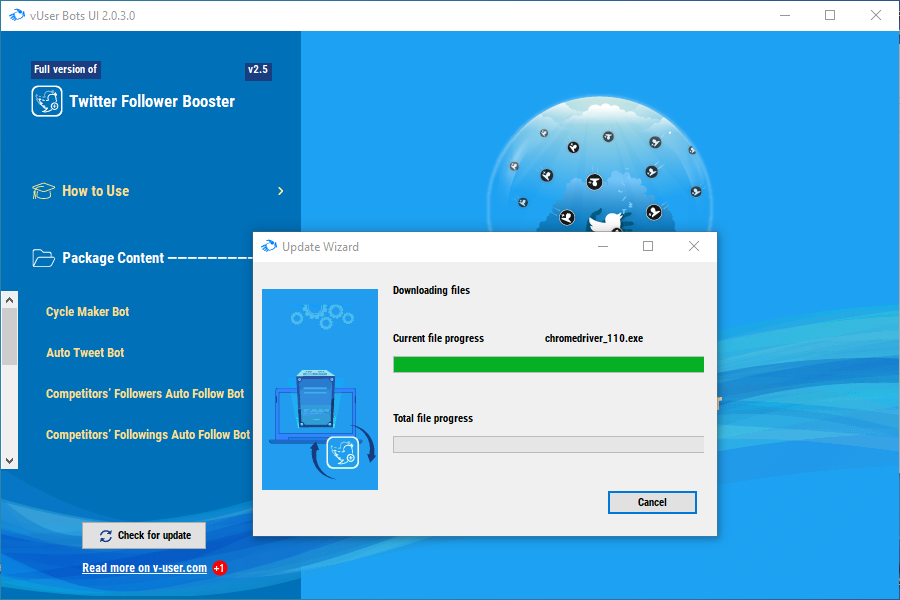This screenshot has height=600, width=900.
Task: Click the Twitter Follower Booster title text
Action: pos(152,102)
